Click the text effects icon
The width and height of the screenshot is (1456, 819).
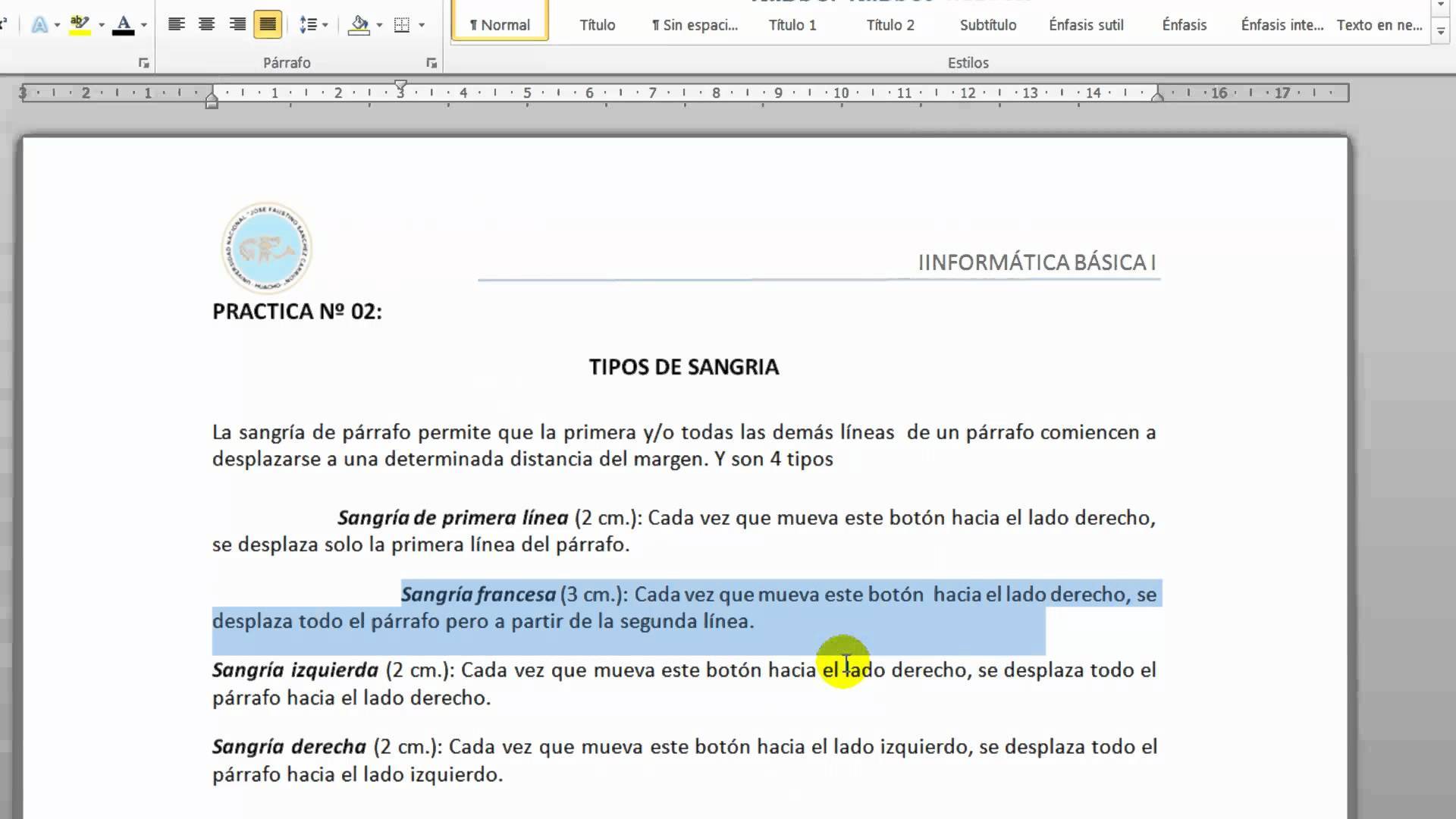[x=39, y=25]
